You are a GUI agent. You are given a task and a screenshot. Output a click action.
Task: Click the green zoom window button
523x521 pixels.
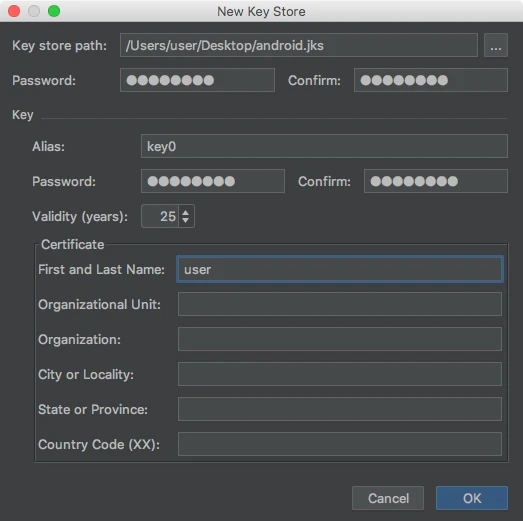[x=54, y=11]
